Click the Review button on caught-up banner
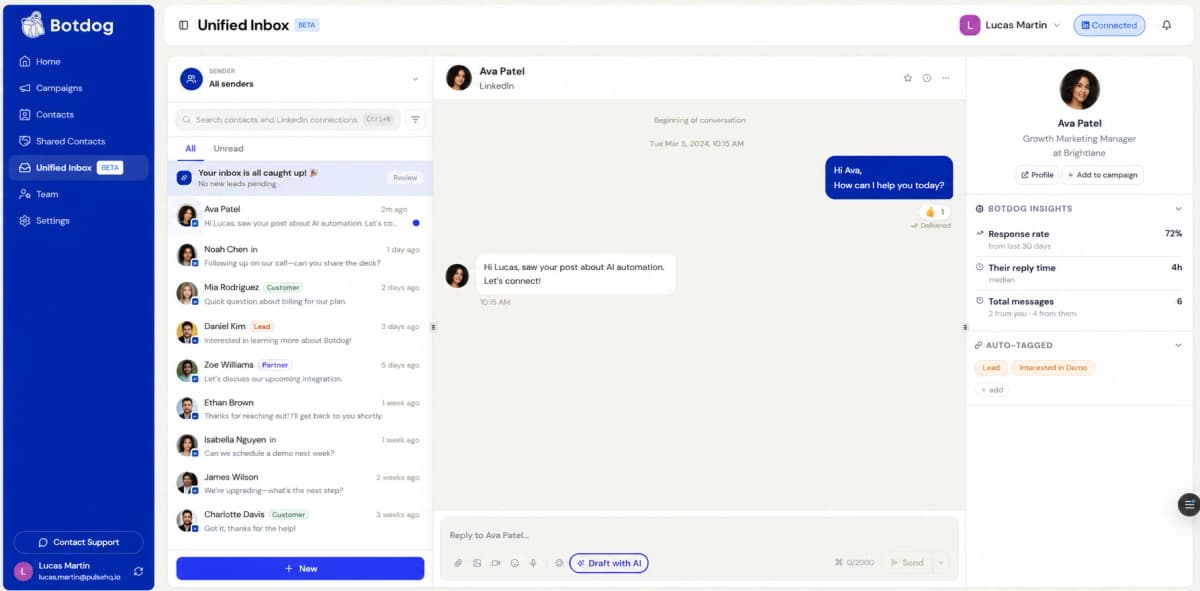Viewport: 1200px width, 591px height. pyautogui.click(x=405, y=178)
